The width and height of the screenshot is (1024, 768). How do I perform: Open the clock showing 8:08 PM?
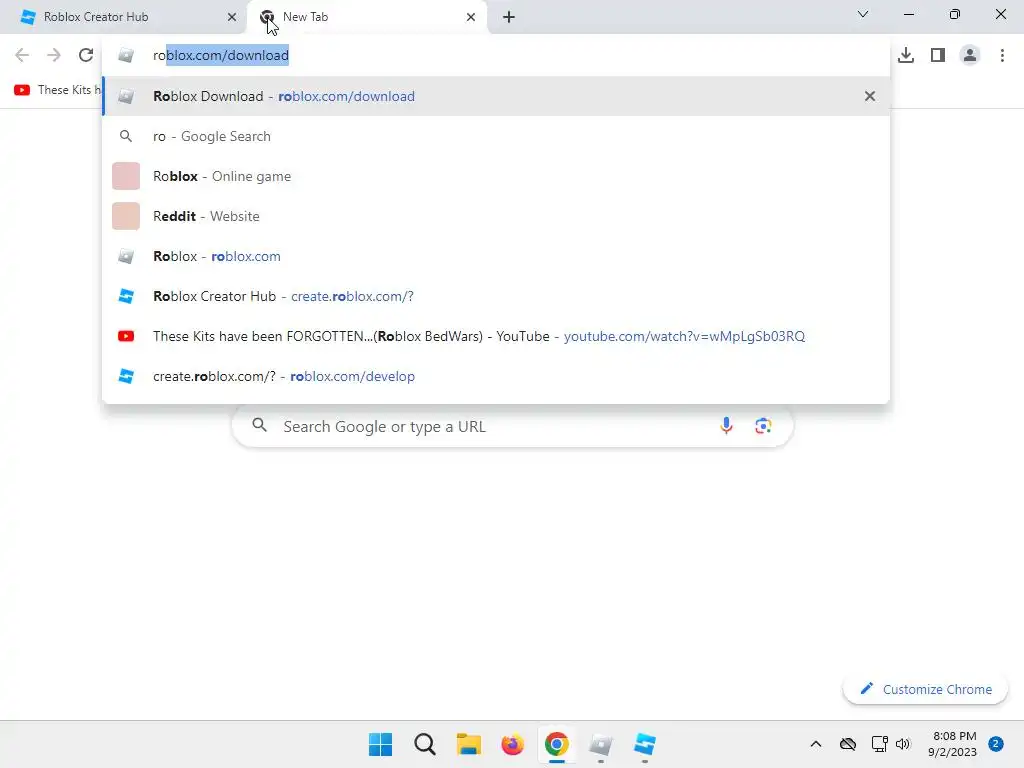point(953,744)
